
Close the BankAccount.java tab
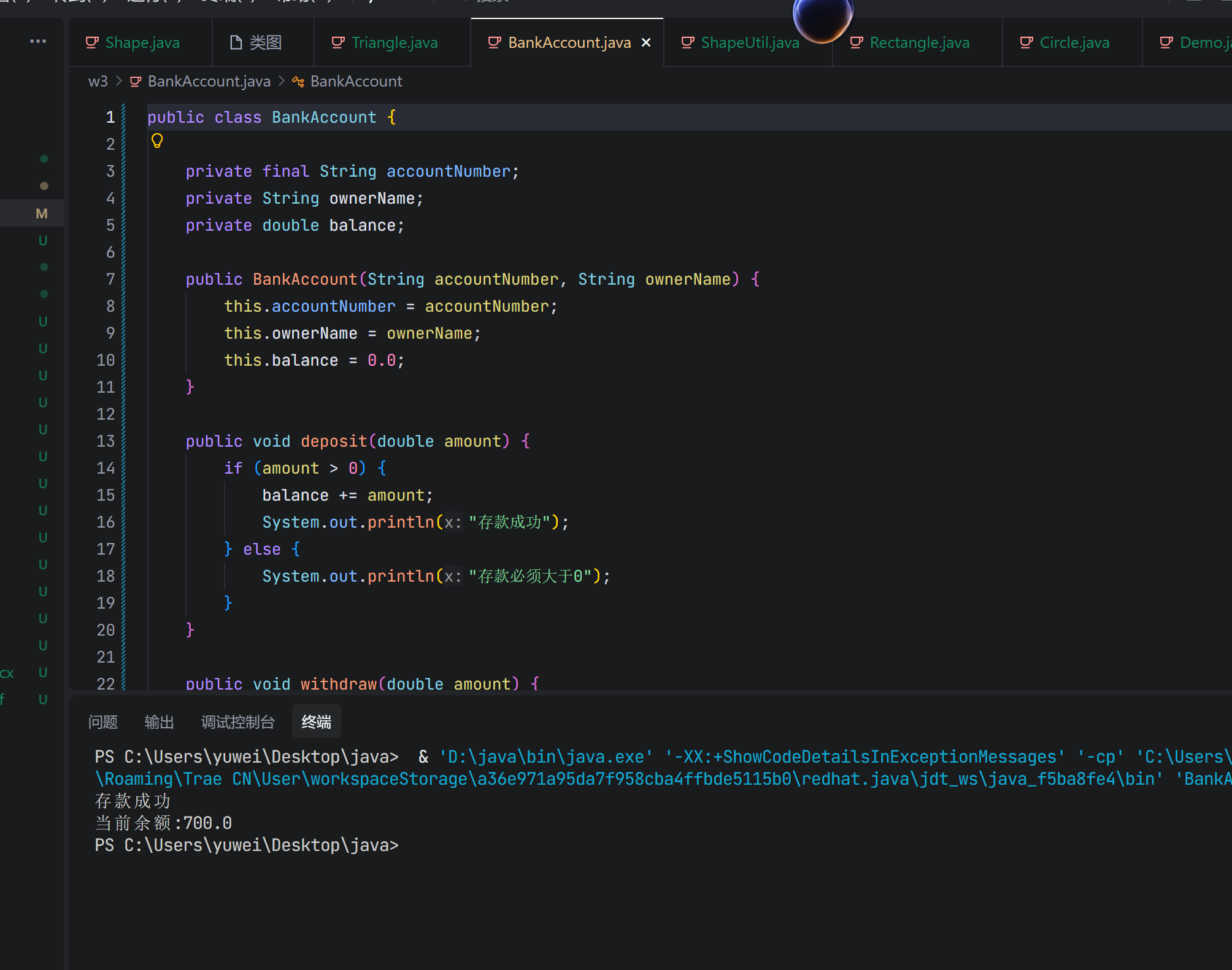(646, 42)
